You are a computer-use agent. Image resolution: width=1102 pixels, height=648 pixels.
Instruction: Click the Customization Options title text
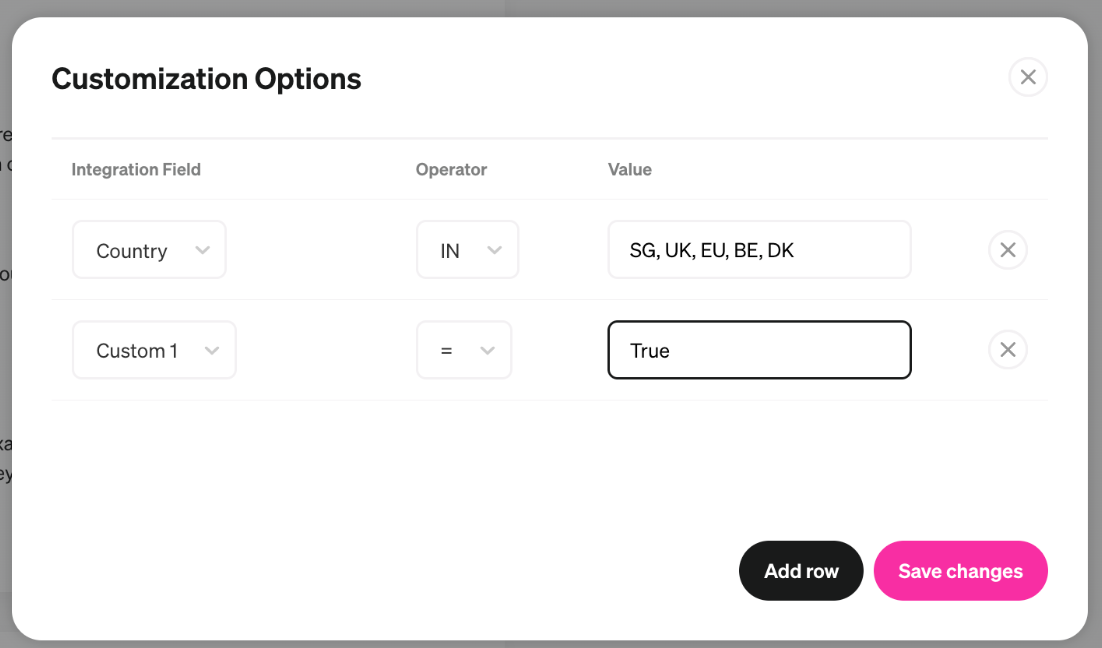[x=206, y=79]
